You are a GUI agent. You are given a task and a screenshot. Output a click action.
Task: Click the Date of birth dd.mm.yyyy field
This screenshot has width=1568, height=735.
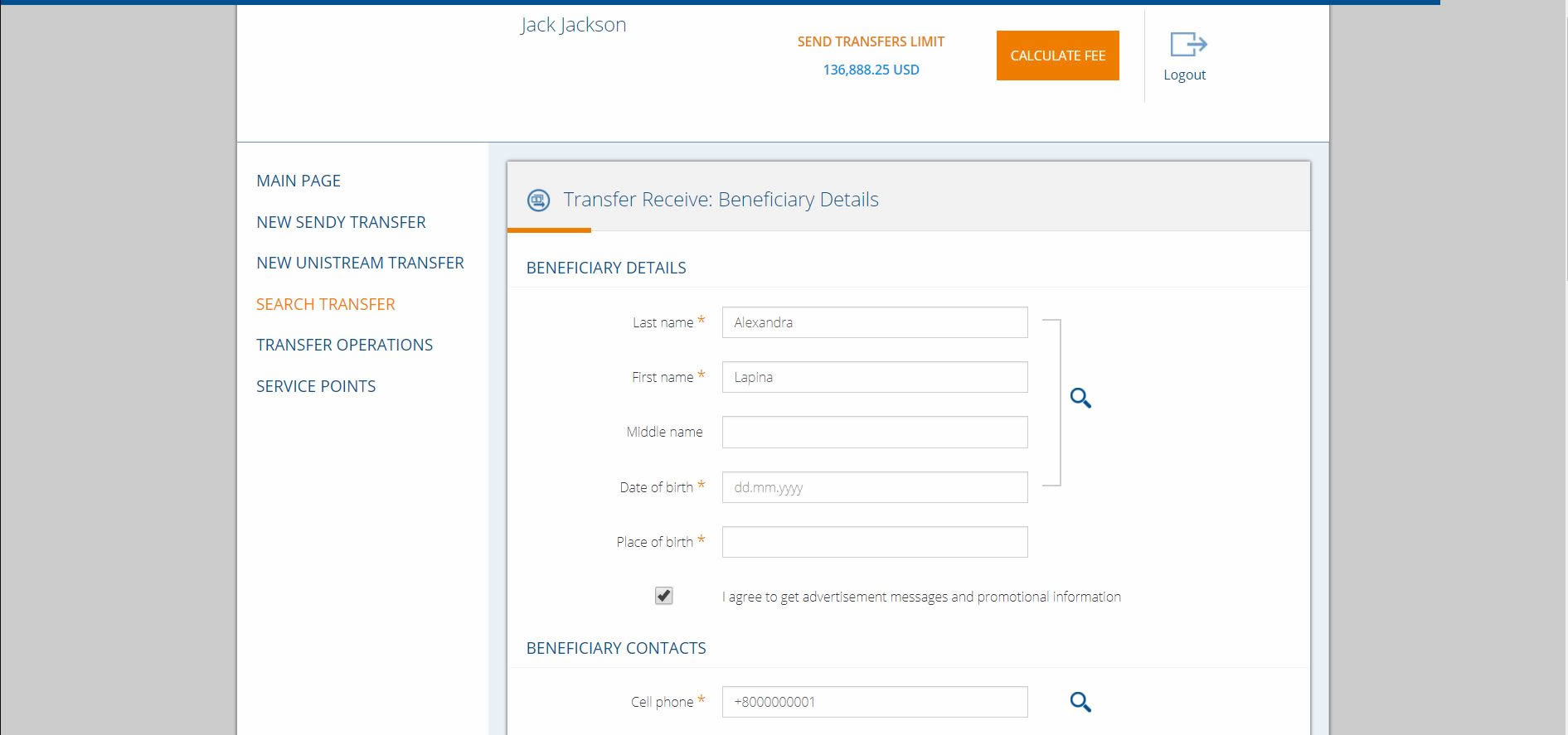point(875,487)
